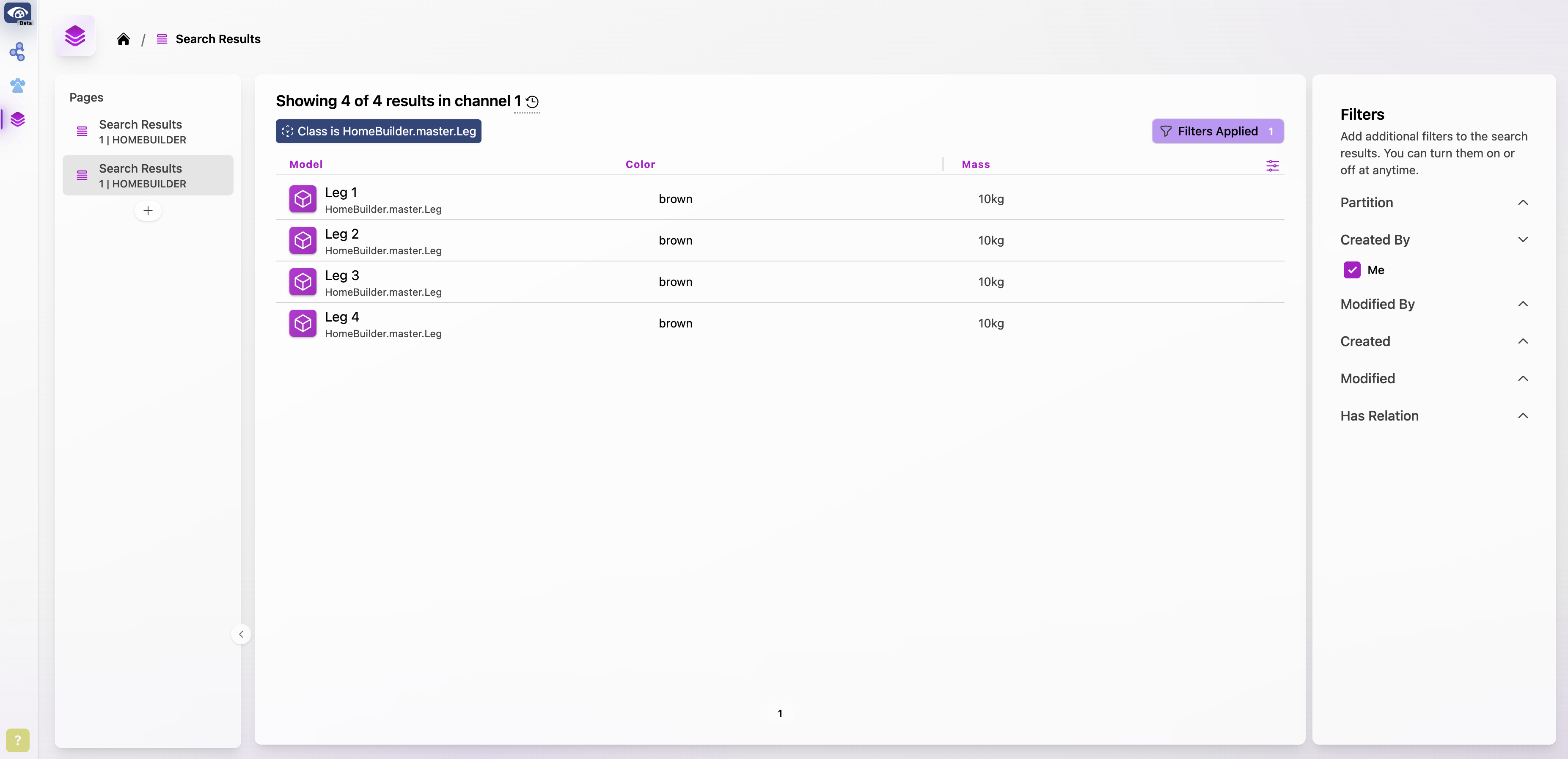Screen dimensions: 1568x759
Task: Collapse the Created By filter section
Action: point(1434,240)
